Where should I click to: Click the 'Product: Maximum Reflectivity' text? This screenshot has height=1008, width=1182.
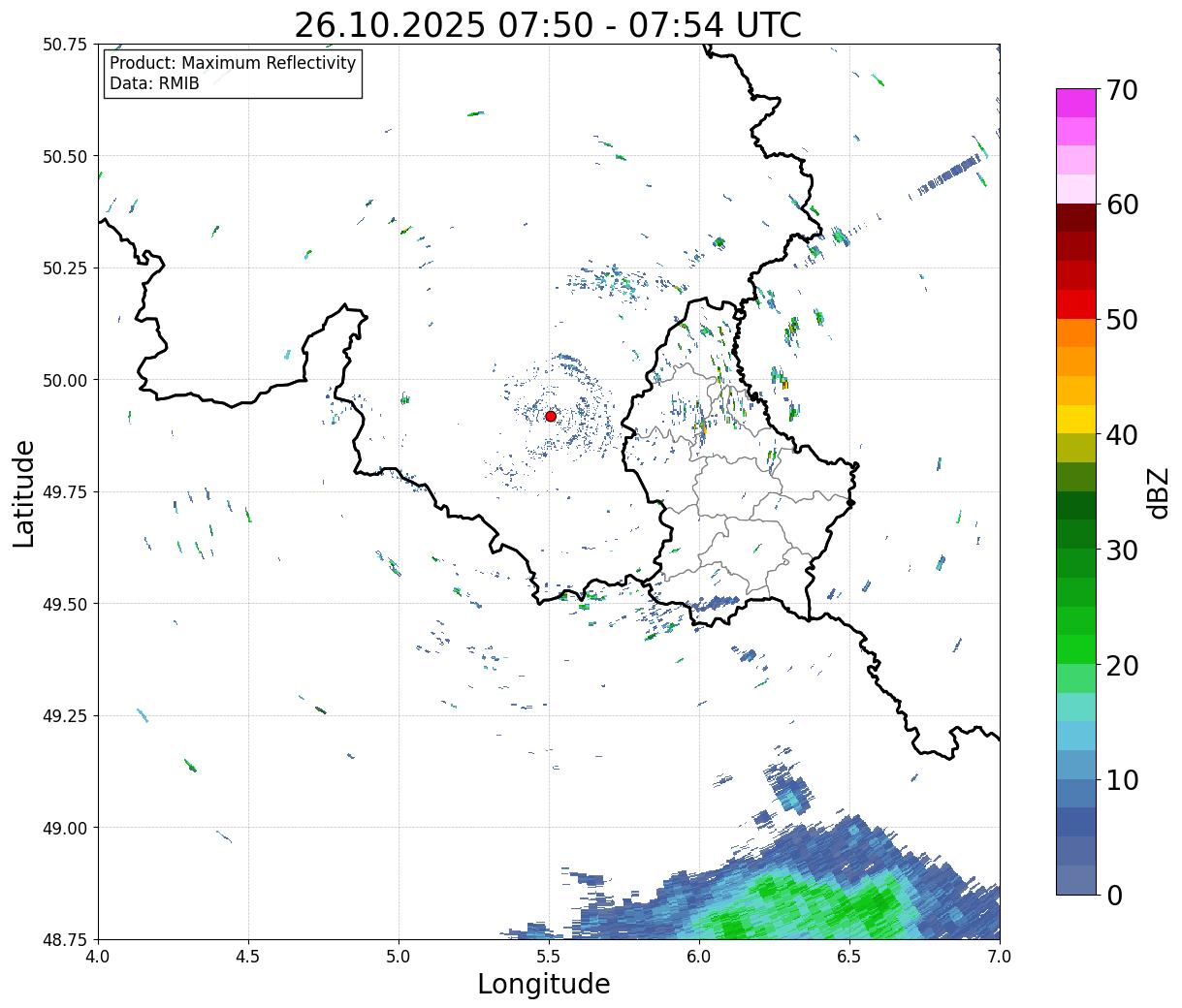click(x=233, y=63)
